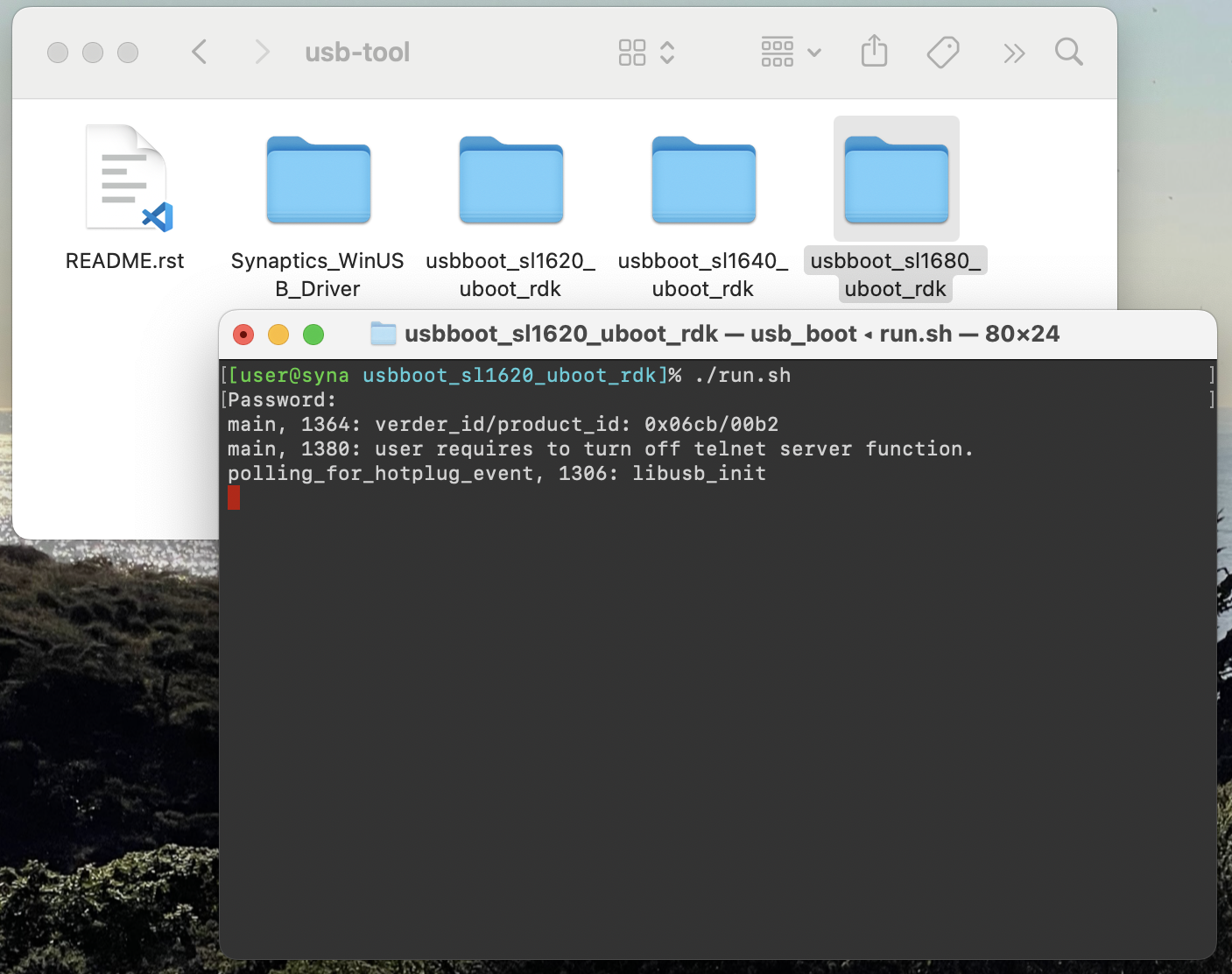Select Synaptics_WinUSB_Driver folder icon
Screen dimensions: 1232x974
(319, 180)
